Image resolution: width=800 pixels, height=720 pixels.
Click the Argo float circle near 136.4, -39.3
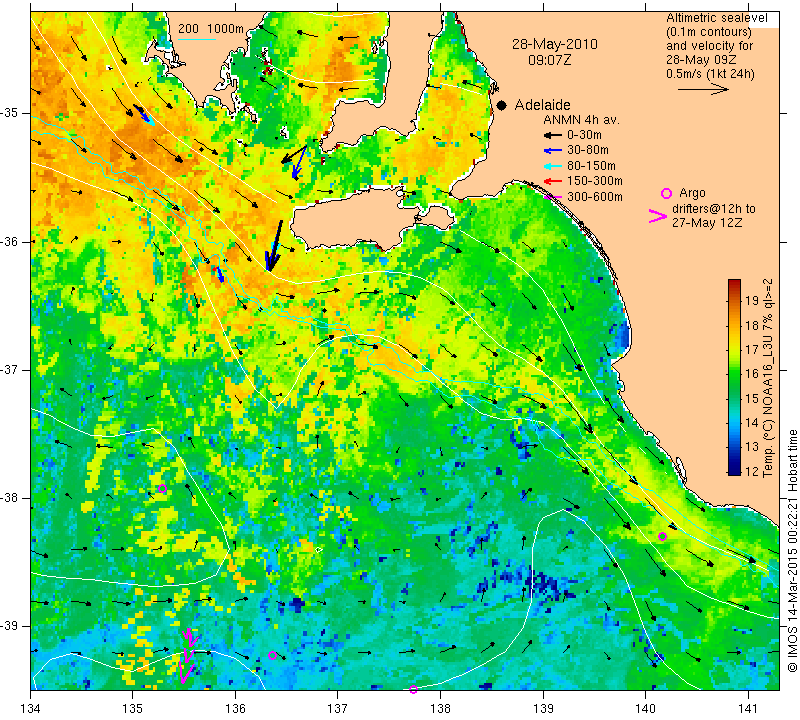[x=272, y=656]
